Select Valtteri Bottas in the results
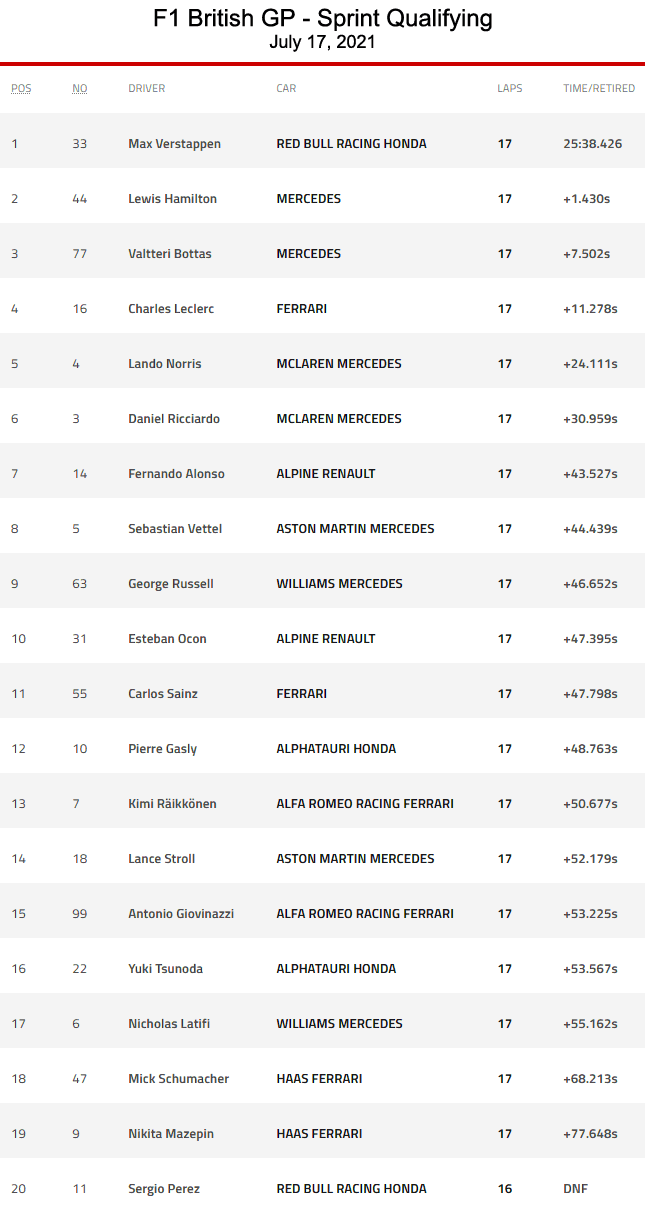645x1208 pixels. pyautogui.click(x=169, y=254)
